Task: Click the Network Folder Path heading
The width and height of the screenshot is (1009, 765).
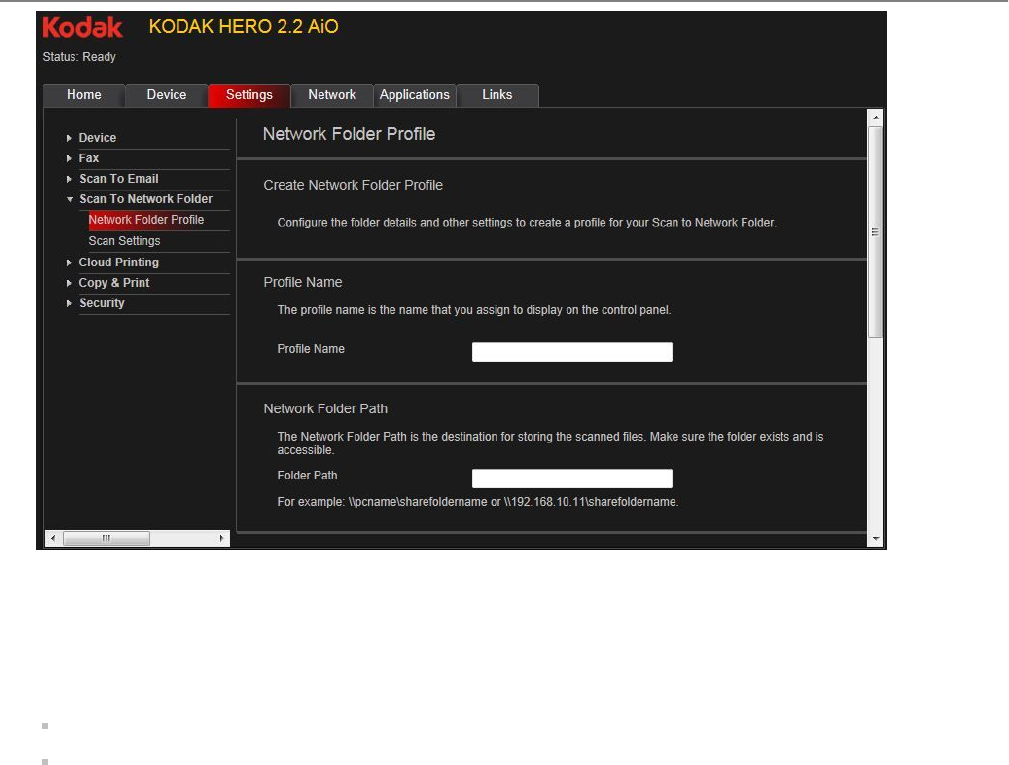Action: (x=326, y=409)
